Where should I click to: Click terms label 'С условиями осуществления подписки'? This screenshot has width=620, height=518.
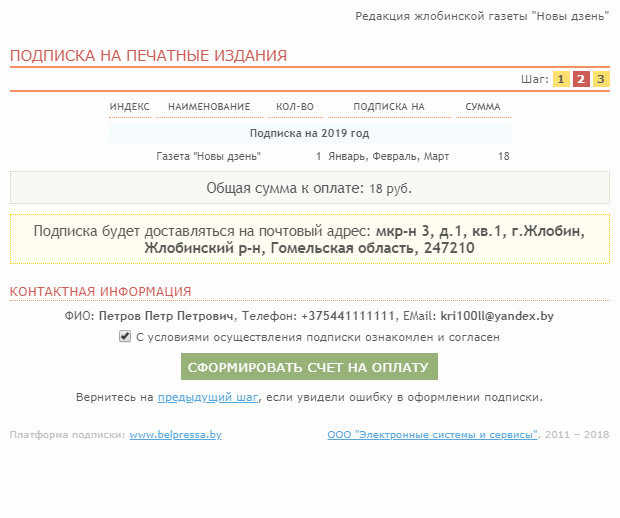(x=318, y=337)
